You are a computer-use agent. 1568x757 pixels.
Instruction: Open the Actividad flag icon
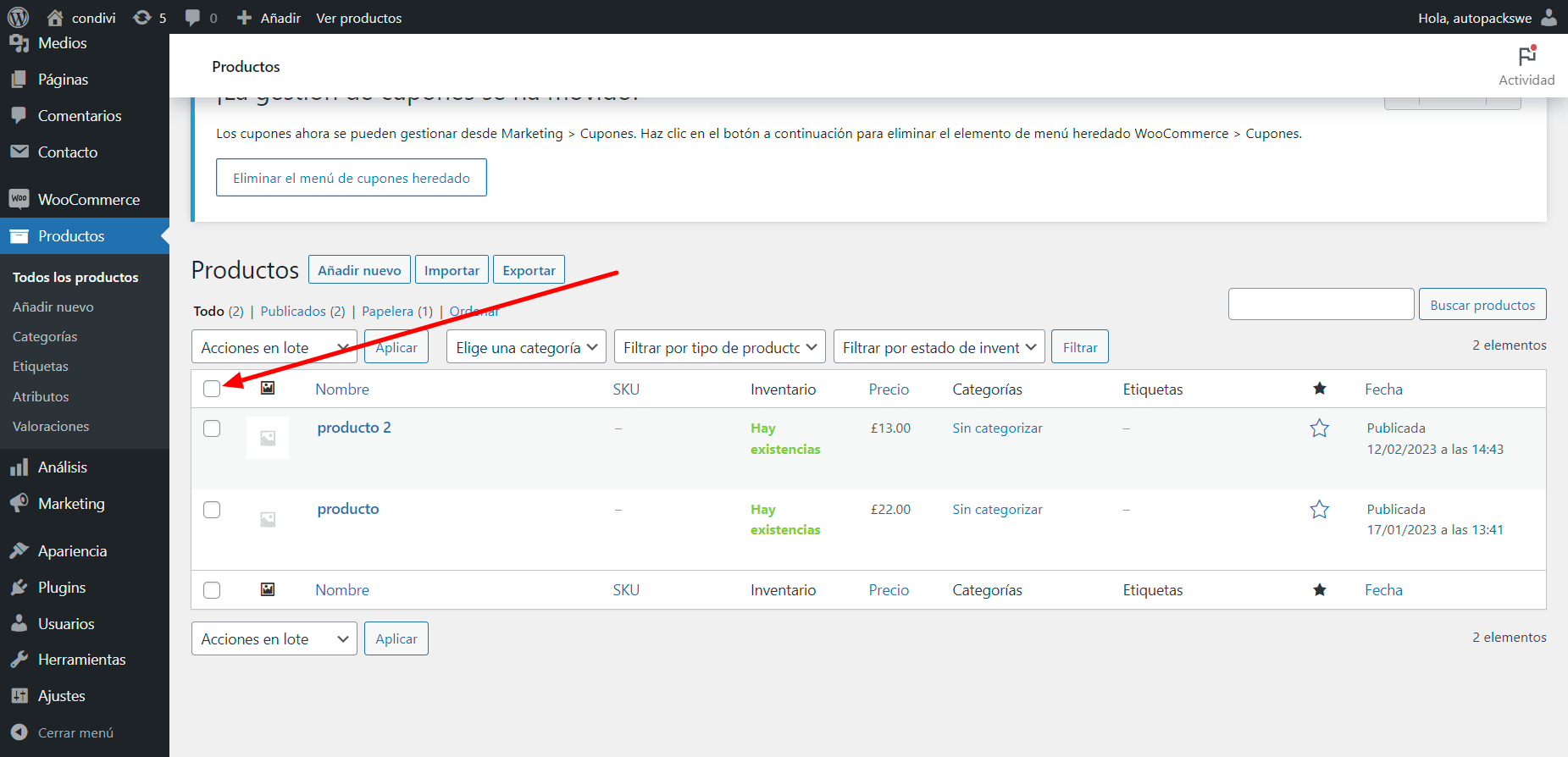1526,56
